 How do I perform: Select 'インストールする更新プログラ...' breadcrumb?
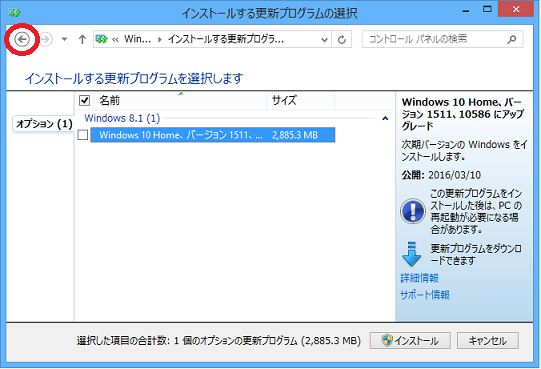[x=226, y=39]
